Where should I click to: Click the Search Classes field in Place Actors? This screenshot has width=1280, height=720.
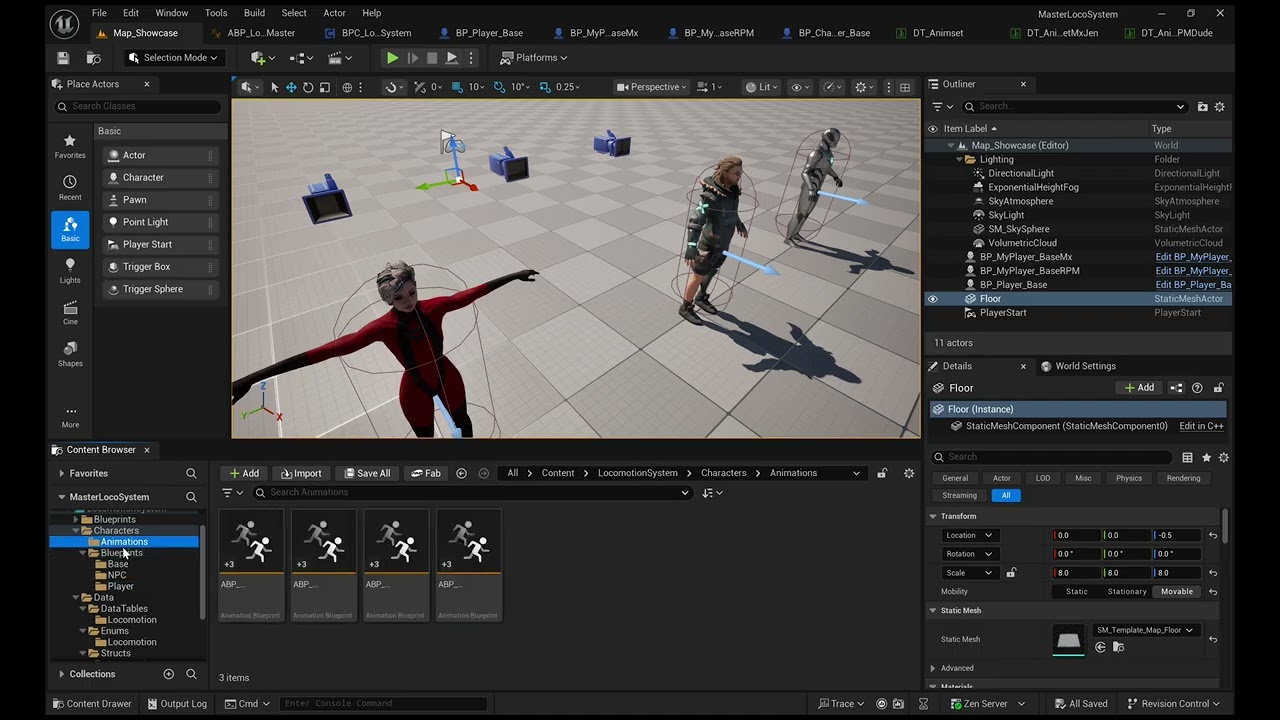click(x=139, y=106)
